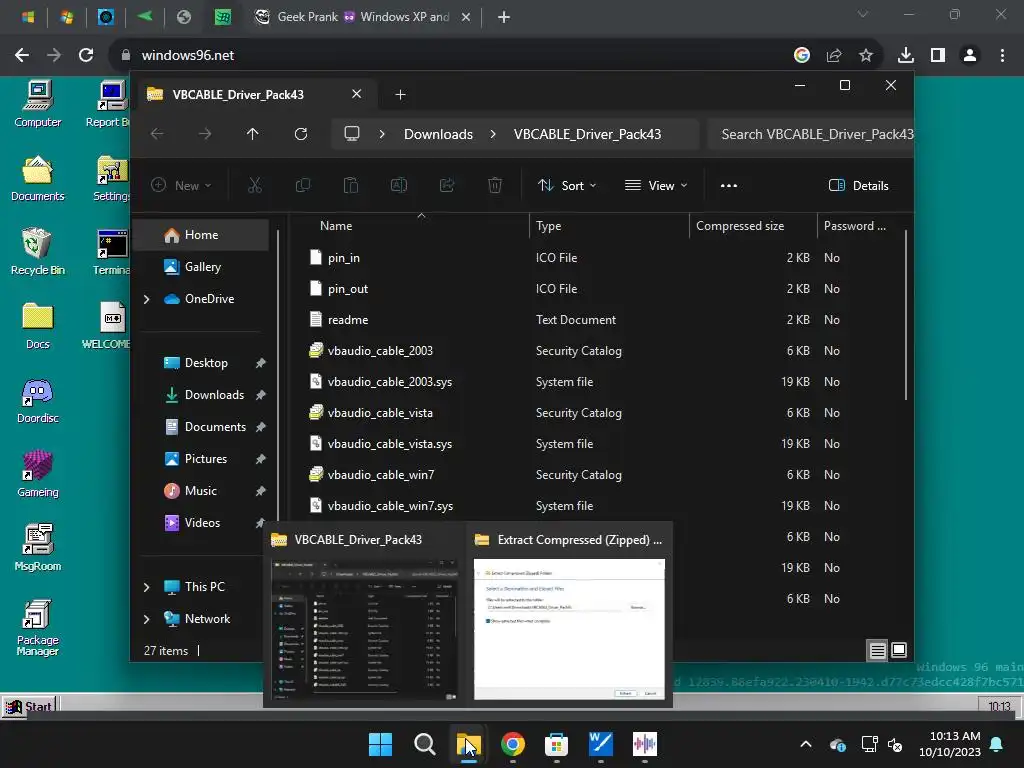Click the Windows Start logo in taskbar
Viewport: 1024px width, 768px height.
[x=380, y=744]
